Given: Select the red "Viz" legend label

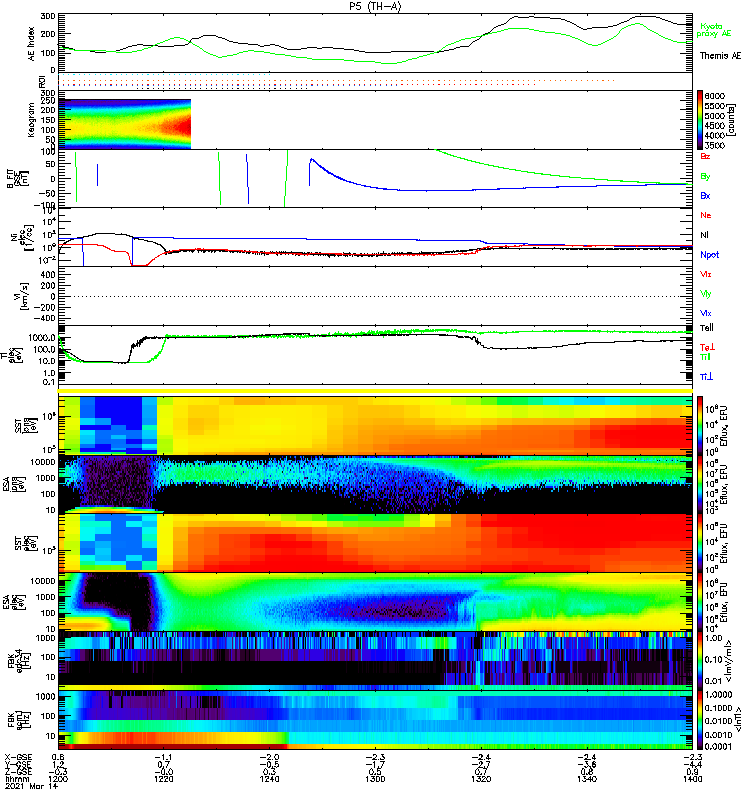Looking at the screenshot, I should click(706, 274).
